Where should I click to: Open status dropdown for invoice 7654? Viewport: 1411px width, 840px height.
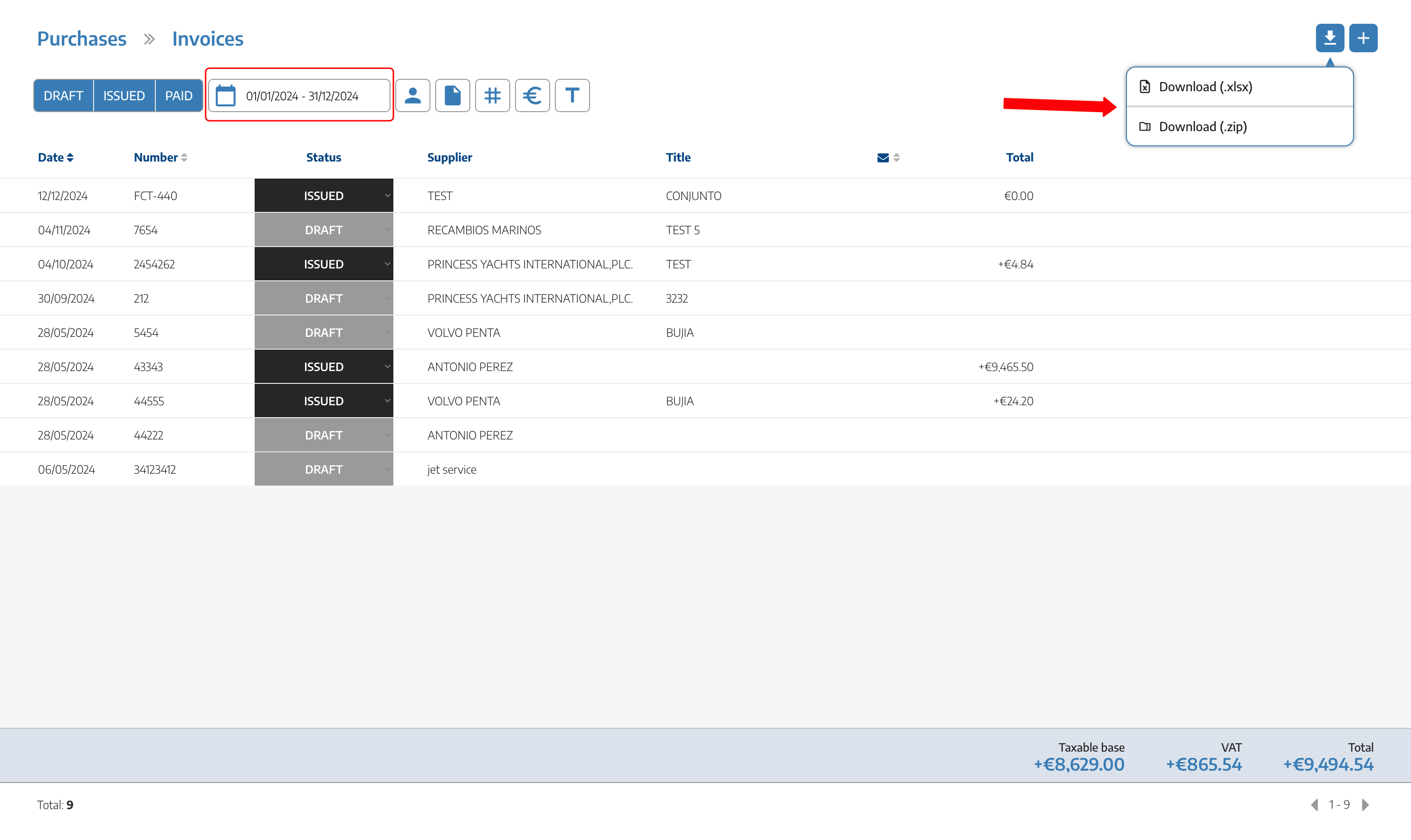click(324, 230)
